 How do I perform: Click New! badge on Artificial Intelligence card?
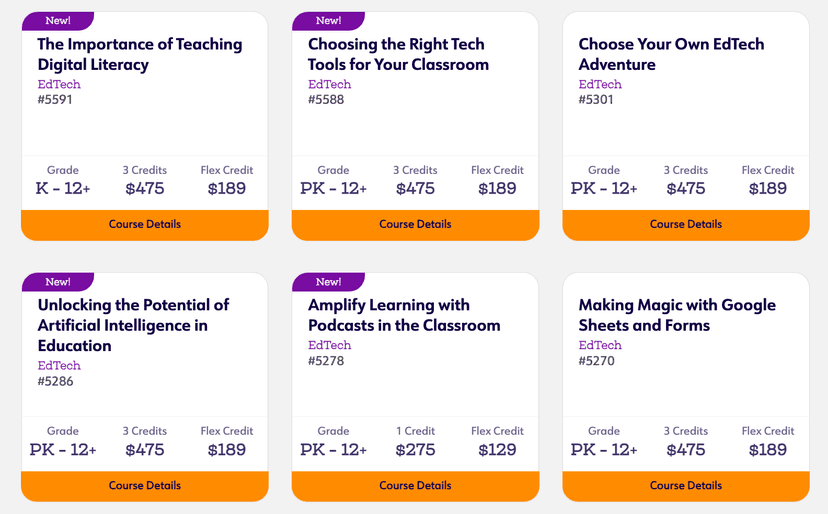58,282
